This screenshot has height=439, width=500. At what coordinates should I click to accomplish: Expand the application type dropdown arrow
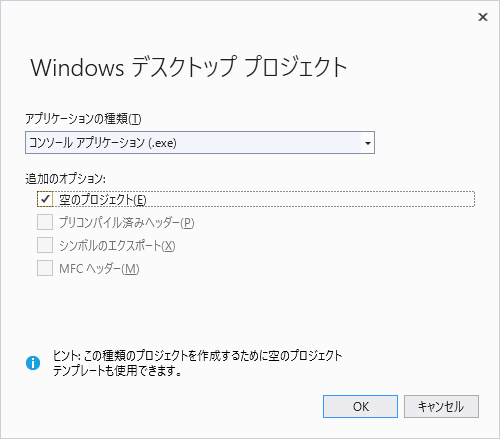(368, 143)
